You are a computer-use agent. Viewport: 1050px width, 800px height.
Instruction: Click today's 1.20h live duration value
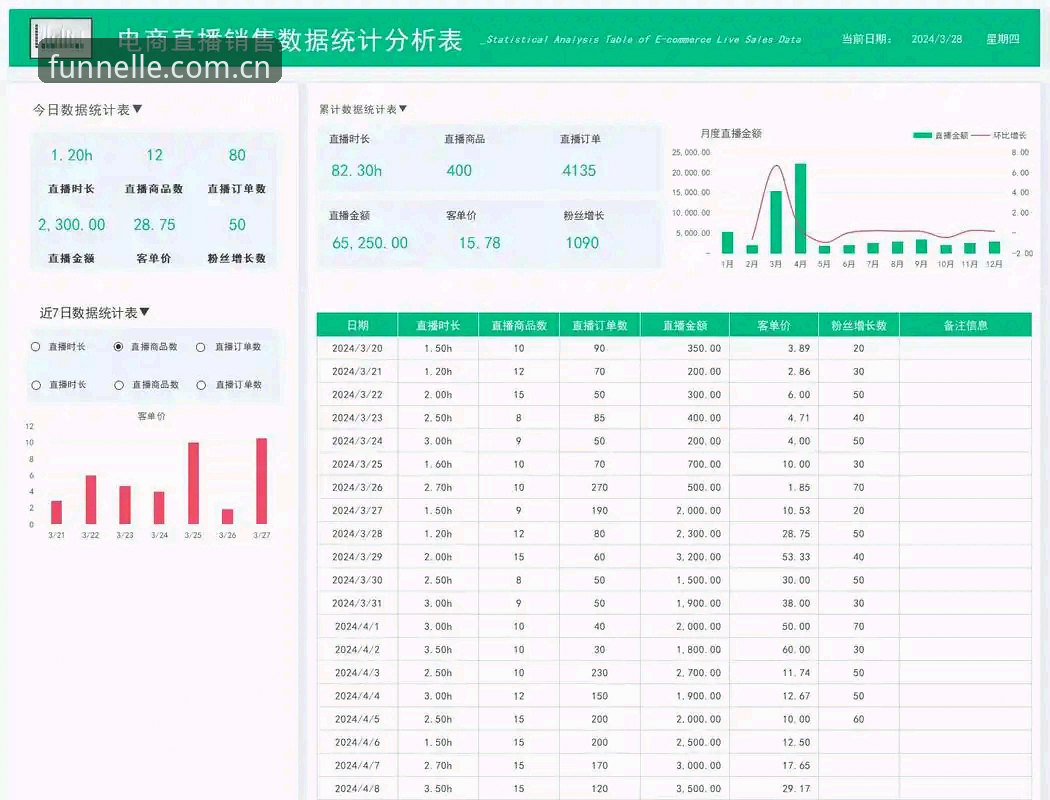click(72, 155)
